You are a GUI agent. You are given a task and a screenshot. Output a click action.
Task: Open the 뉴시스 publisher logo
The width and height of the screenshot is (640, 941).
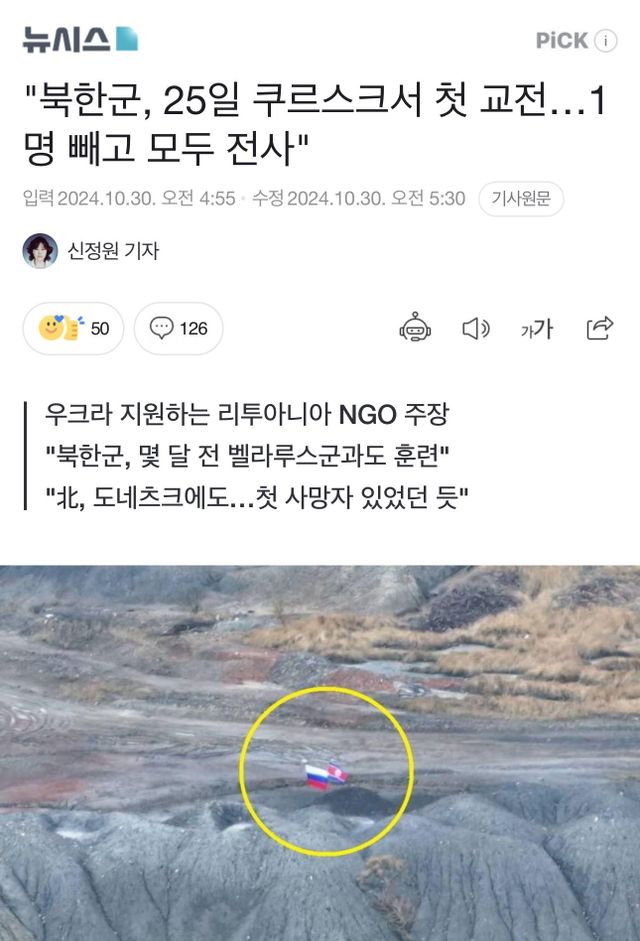point(80,40)
